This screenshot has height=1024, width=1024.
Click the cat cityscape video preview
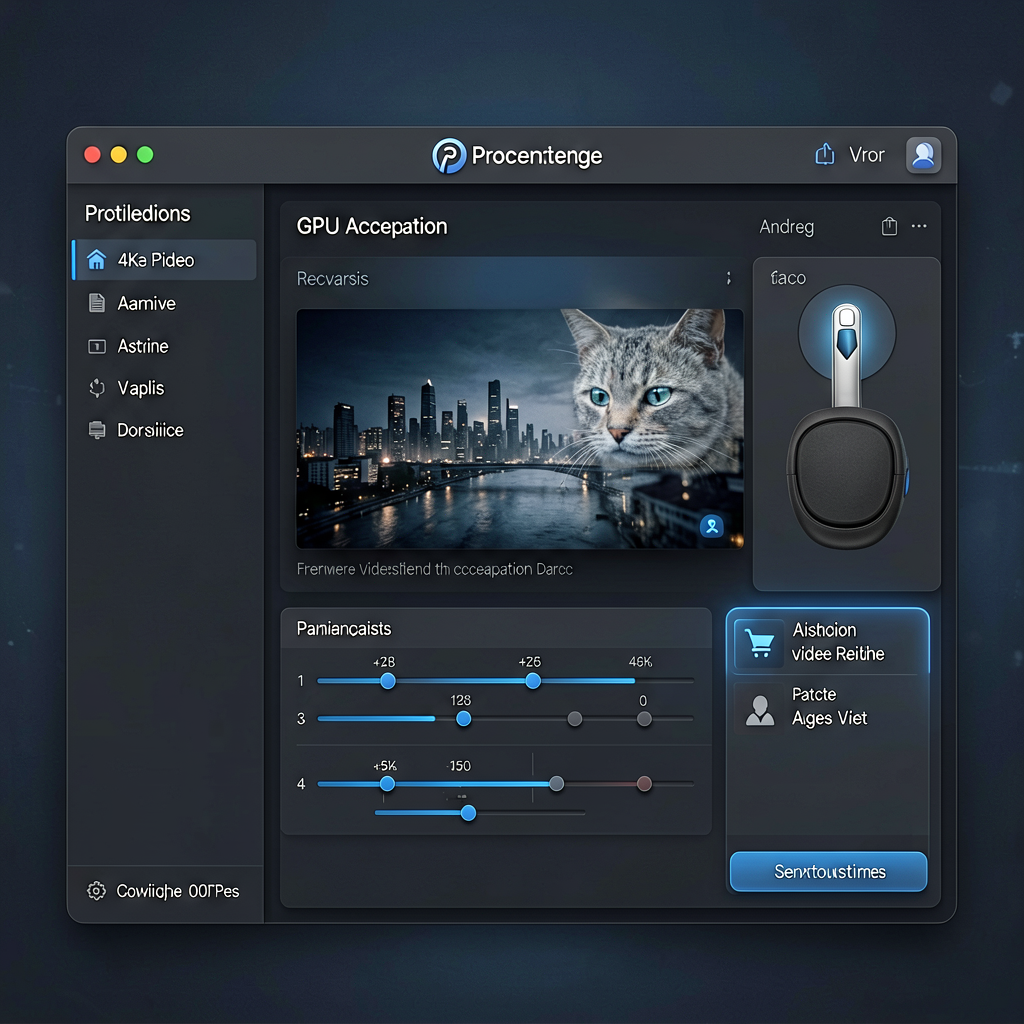point(520,428)
